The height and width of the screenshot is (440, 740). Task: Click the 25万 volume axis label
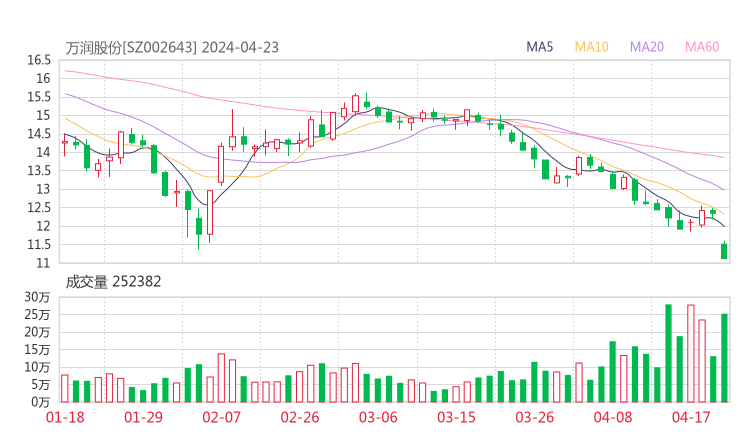pos(37,314)
